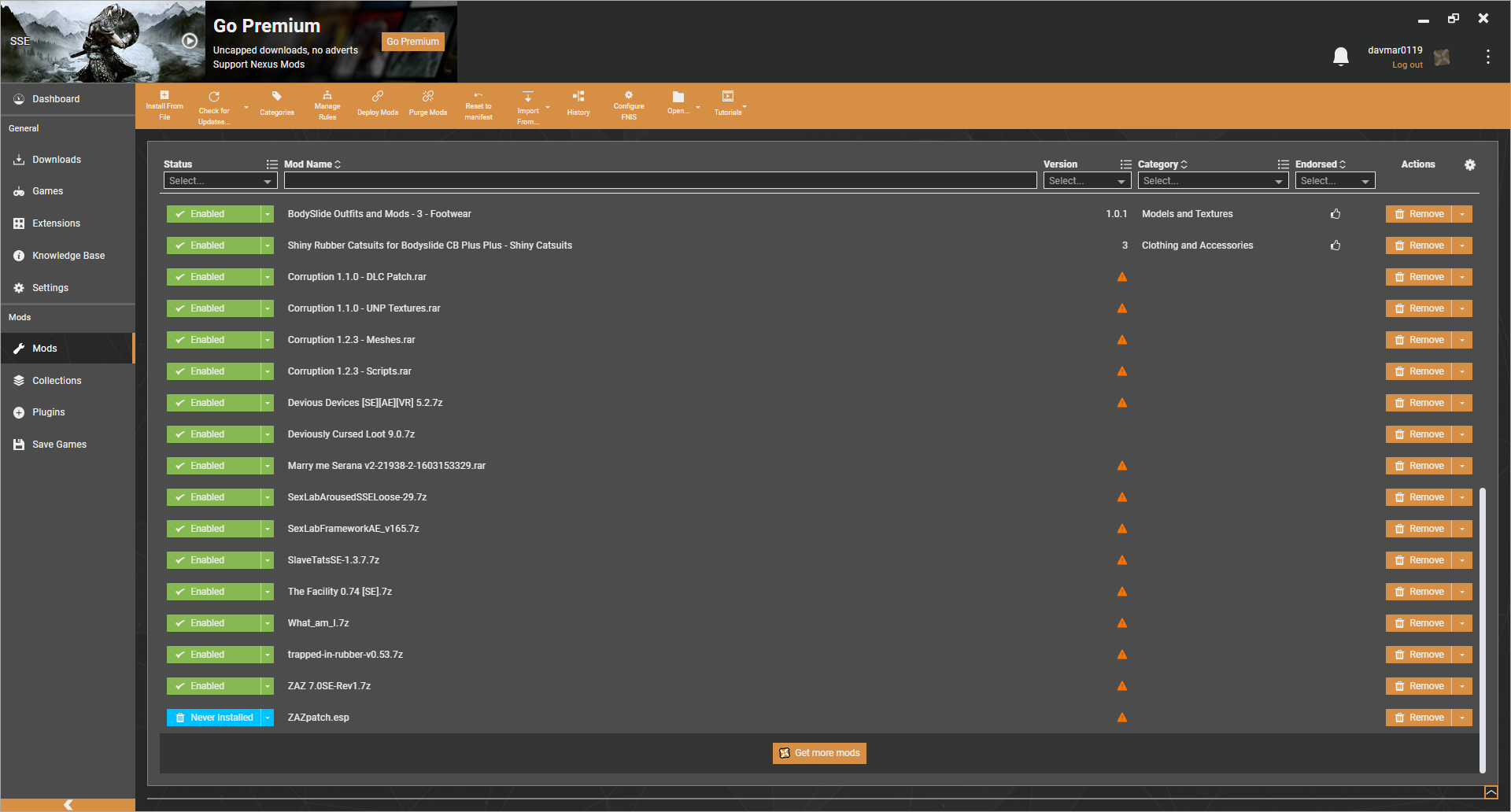This screenshot has width=1511, height=812.
Task: Collapse the sidebar with the arrow
Action: [x=68, y=805]
